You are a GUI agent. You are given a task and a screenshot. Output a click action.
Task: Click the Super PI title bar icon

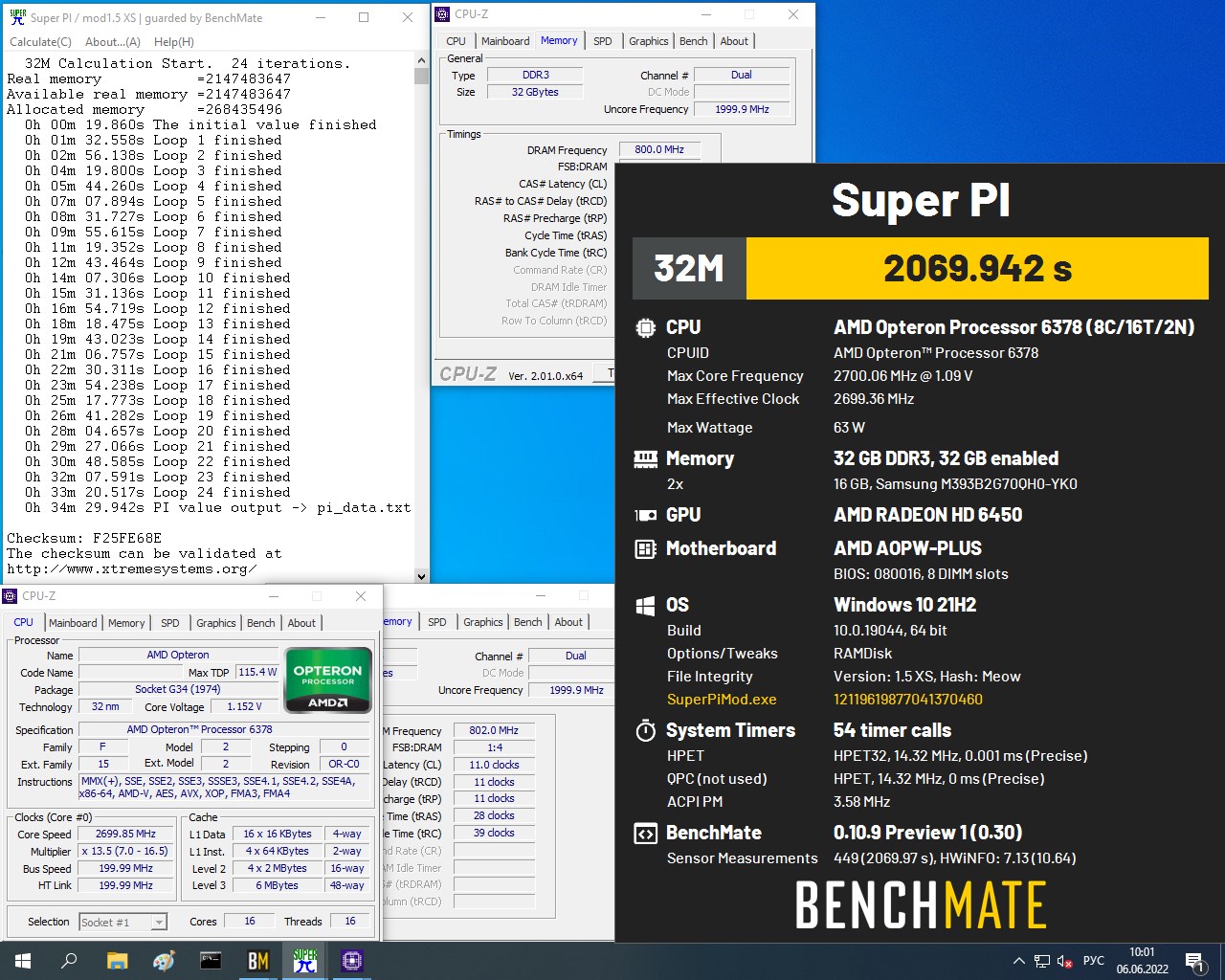pyautogui.click(x=17, y=17)
